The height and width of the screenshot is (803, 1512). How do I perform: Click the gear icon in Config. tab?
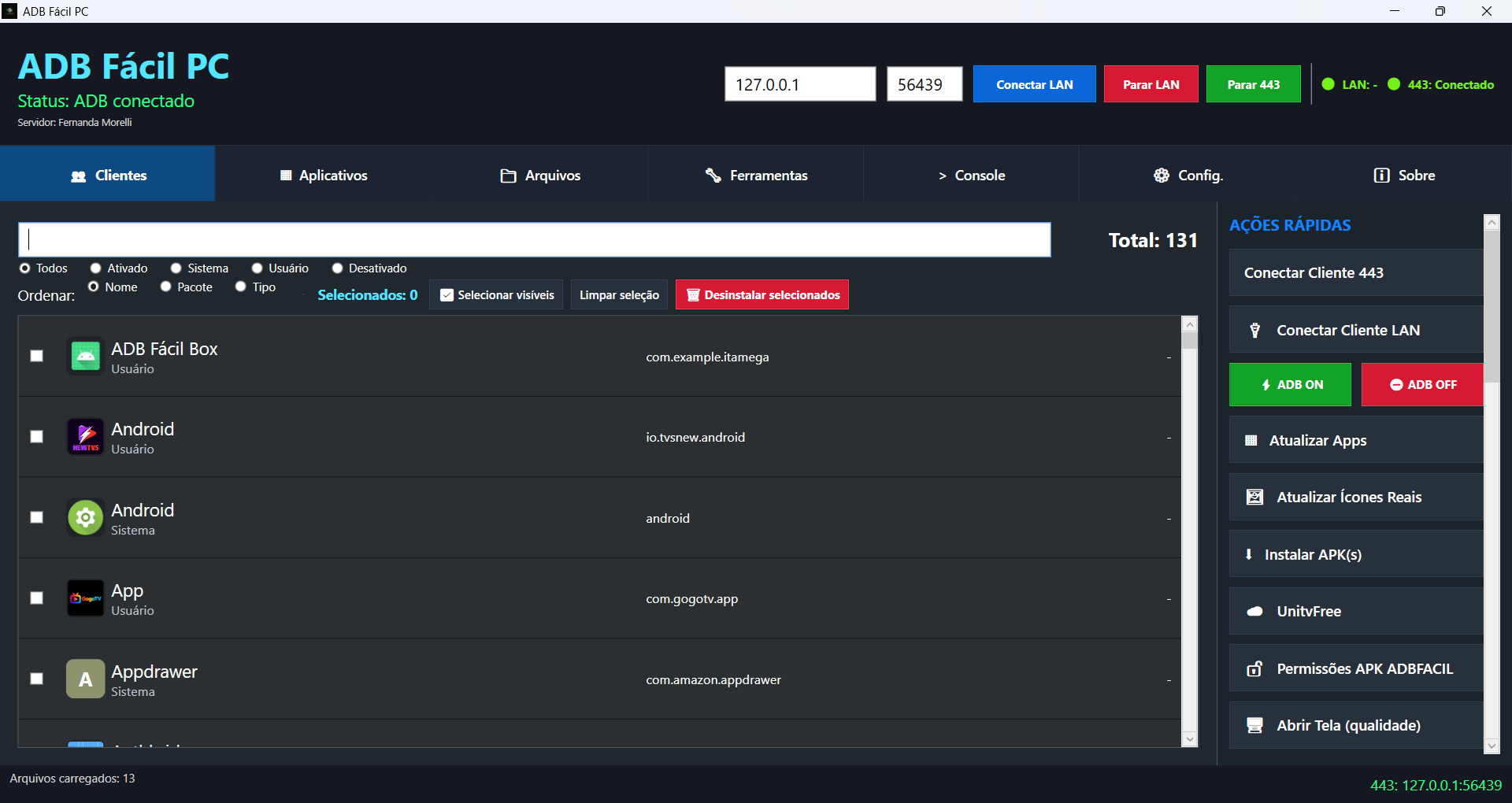pyautogui.click(x=1162, y=176)
